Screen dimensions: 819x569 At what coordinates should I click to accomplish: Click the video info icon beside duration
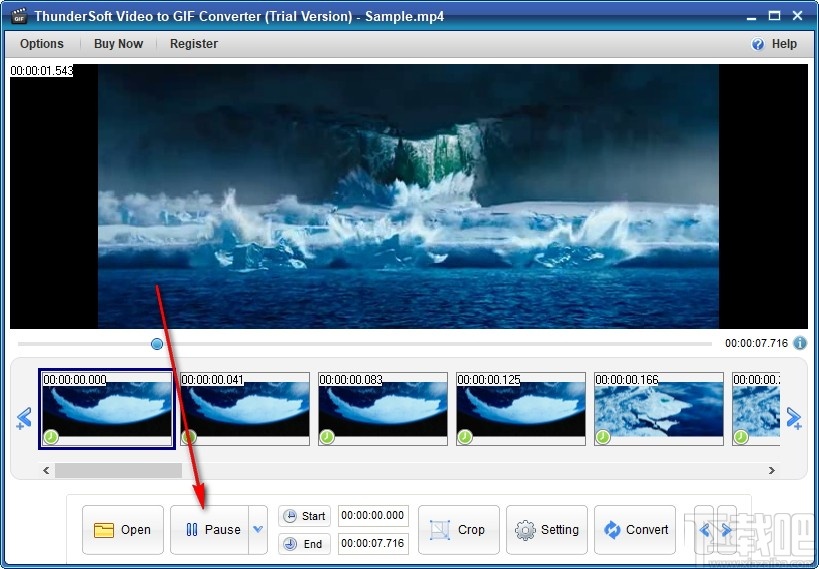point(800,343)
